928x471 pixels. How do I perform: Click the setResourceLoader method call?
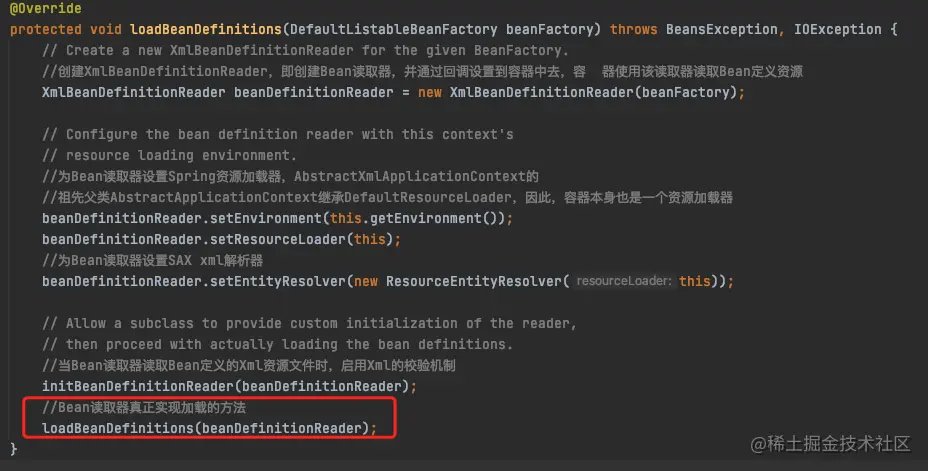point(278,239)
